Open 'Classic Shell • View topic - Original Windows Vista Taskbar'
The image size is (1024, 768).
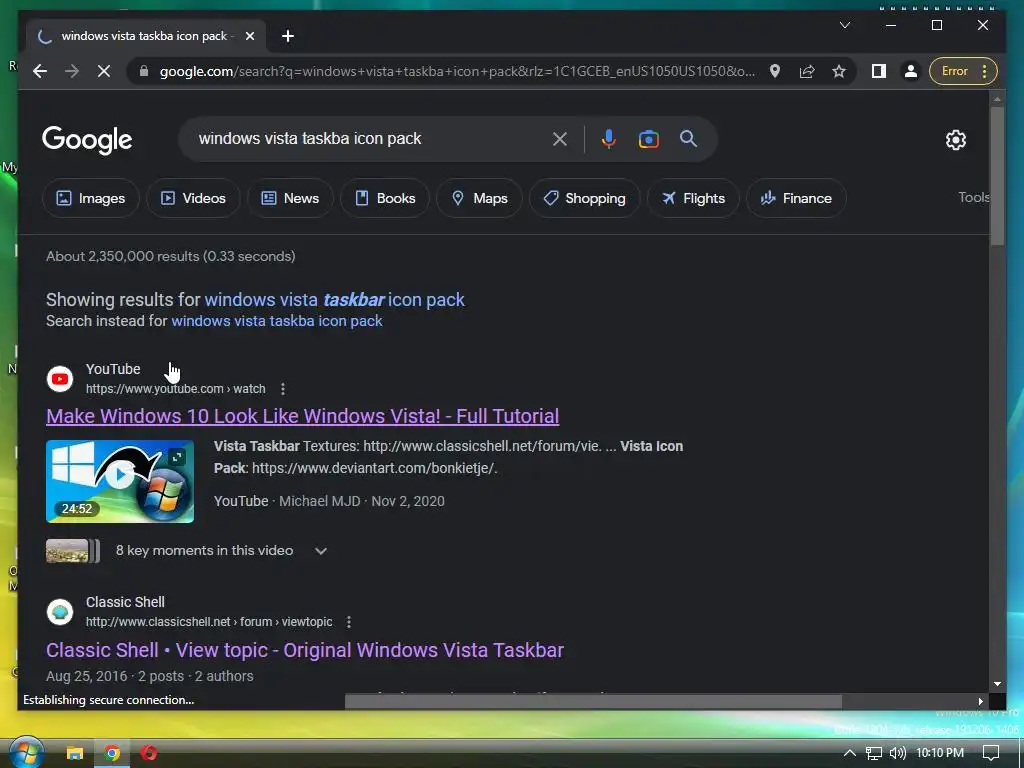point(305,650)
